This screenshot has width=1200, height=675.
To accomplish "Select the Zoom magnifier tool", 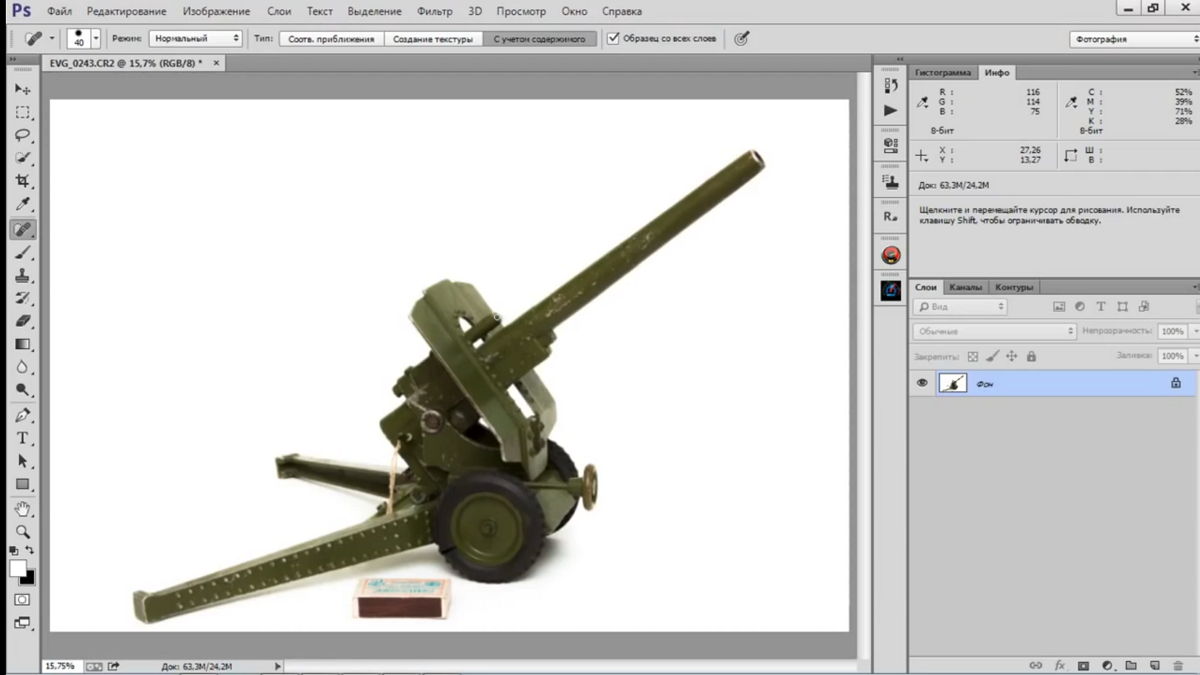I will (x=22, y=532).
